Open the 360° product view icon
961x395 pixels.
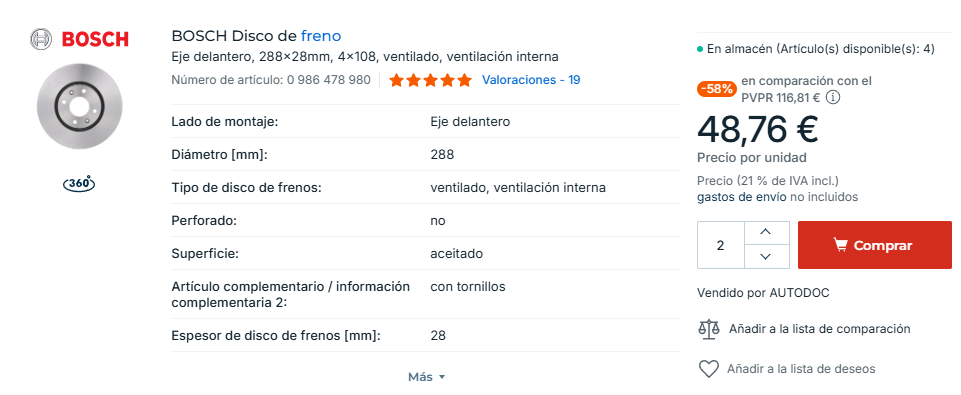79,183
